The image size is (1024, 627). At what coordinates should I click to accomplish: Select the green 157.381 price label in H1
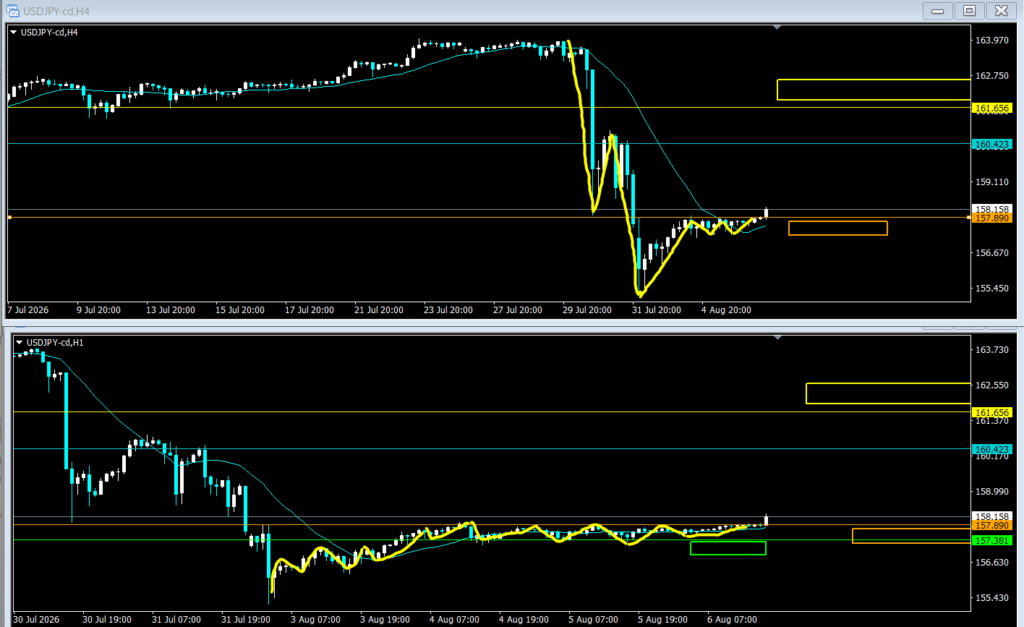pos(992,540)
